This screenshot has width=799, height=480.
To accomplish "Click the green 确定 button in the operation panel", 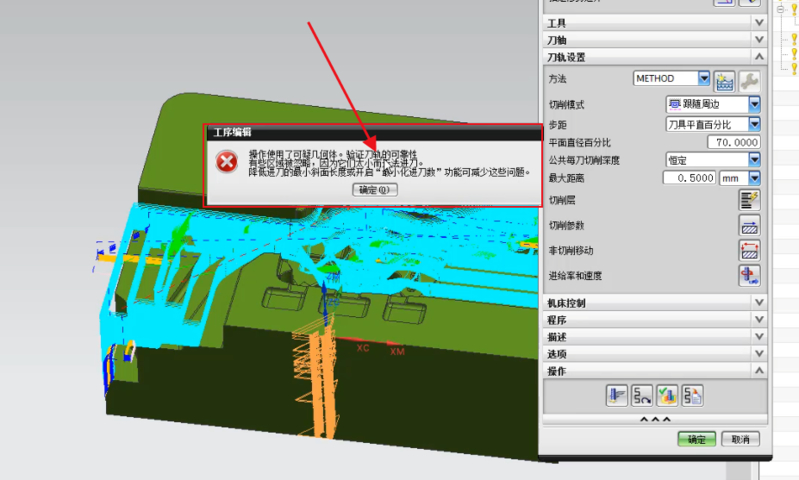I will 697,439.
